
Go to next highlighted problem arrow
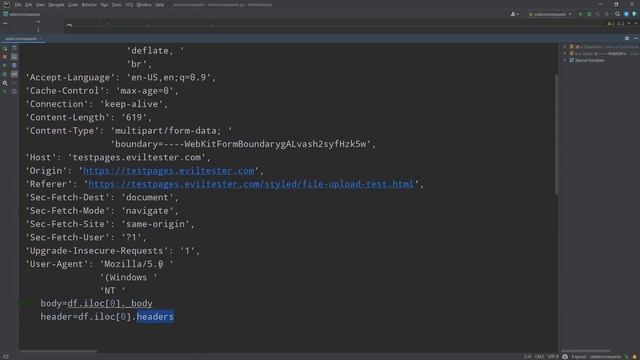635,24
